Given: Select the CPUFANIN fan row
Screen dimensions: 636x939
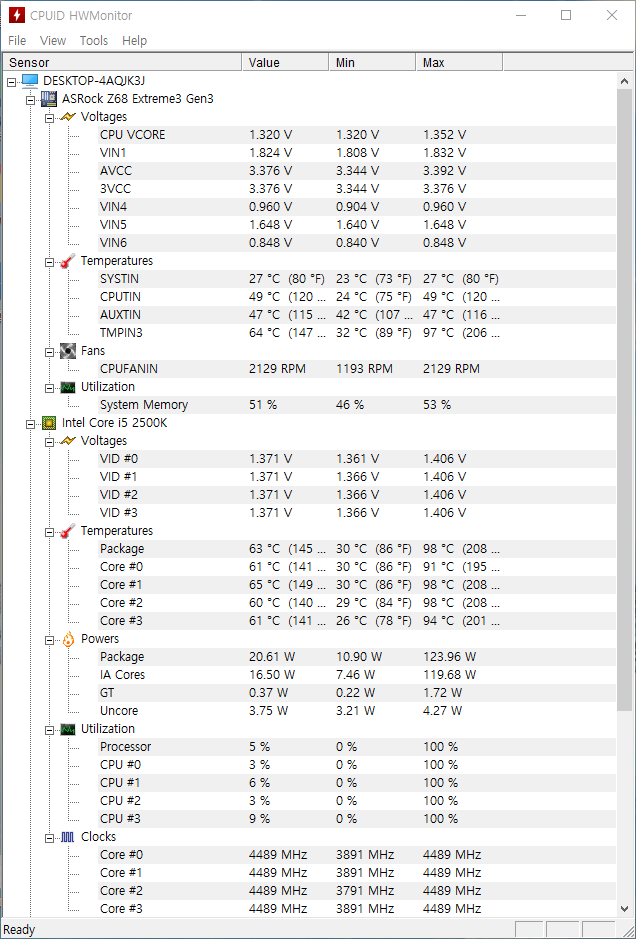Looking at the screenshot, I should click(x=357, y=369).
